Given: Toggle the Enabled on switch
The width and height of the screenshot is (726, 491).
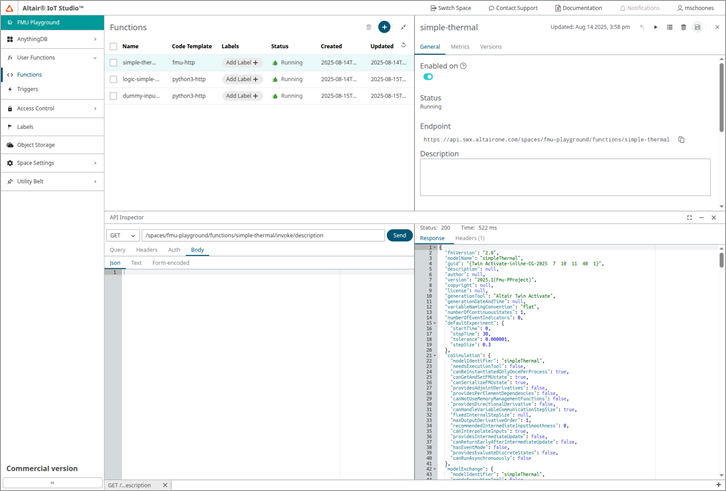Looking at the screenshot, I should [428, 77].
